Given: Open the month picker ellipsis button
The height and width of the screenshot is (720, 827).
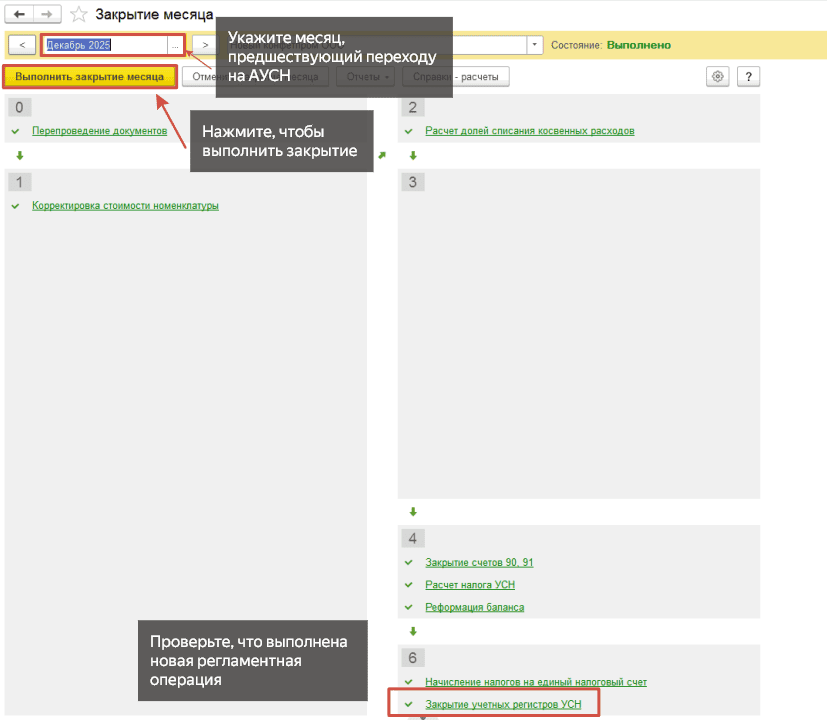Looking at the screenshot, I should [175, 45].
